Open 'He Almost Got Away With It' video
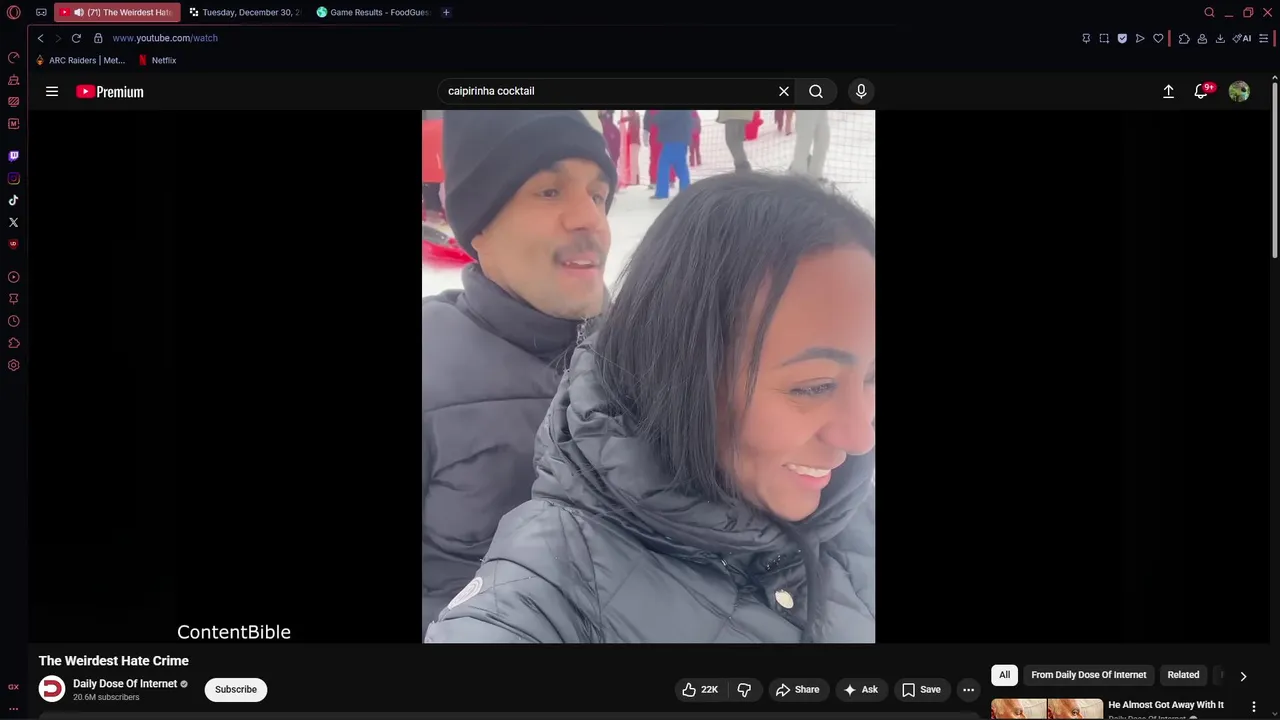Screen dimensions: 1280x720 [1166, 705]
